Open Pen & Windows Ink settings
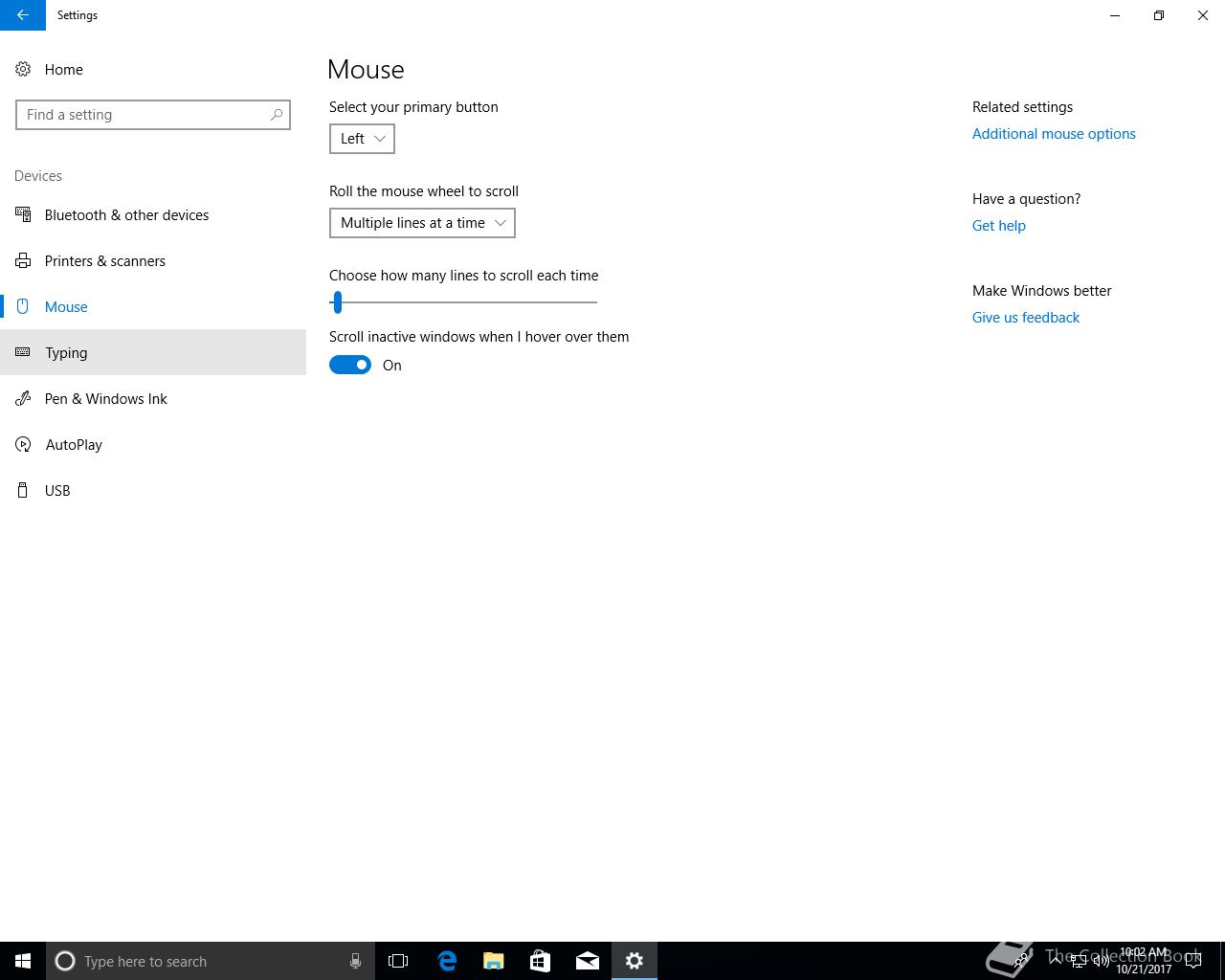 click(x=153, y=398)
